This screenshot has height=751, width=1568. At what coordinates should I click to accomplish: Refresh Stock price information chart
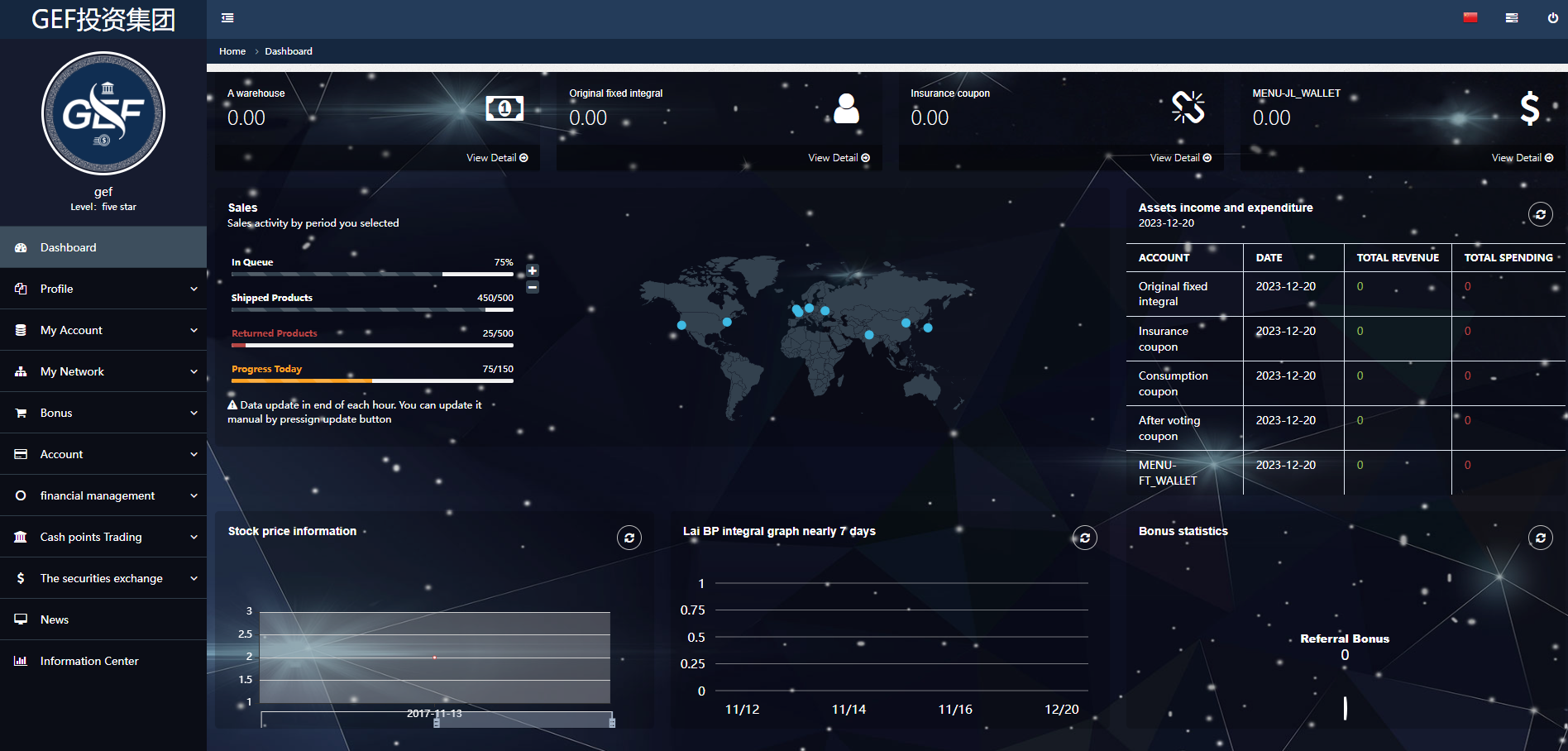(629, 538)
